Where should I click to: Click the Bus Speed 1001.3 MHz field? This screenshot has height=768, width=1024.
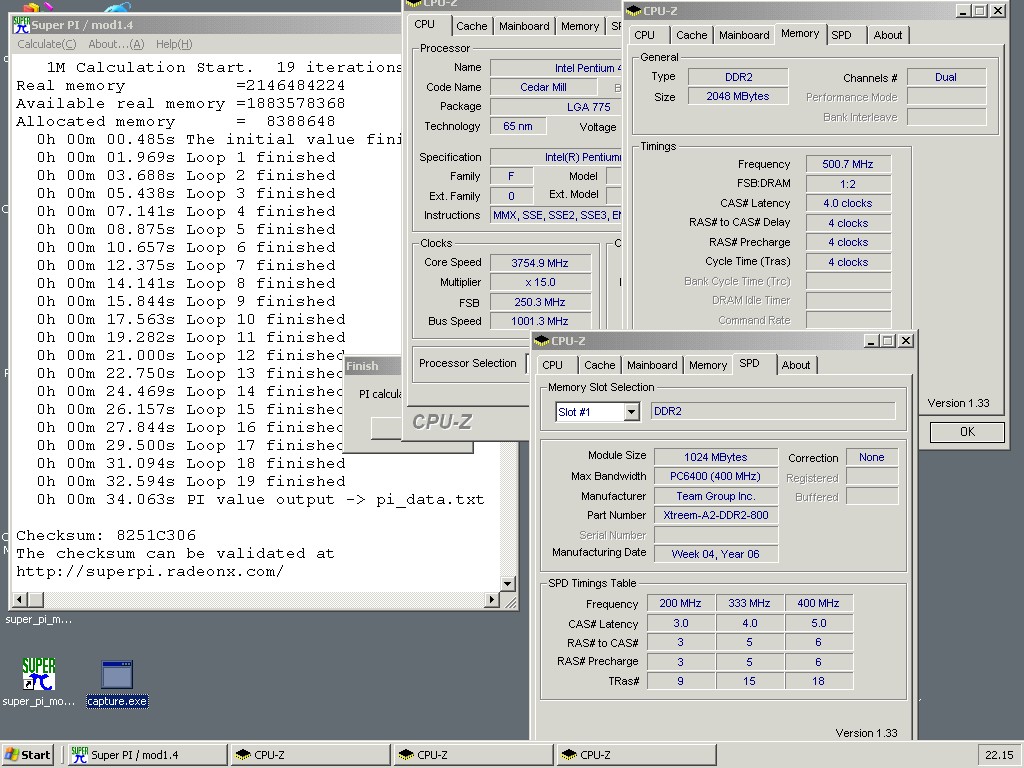click(x=540, y=321)
